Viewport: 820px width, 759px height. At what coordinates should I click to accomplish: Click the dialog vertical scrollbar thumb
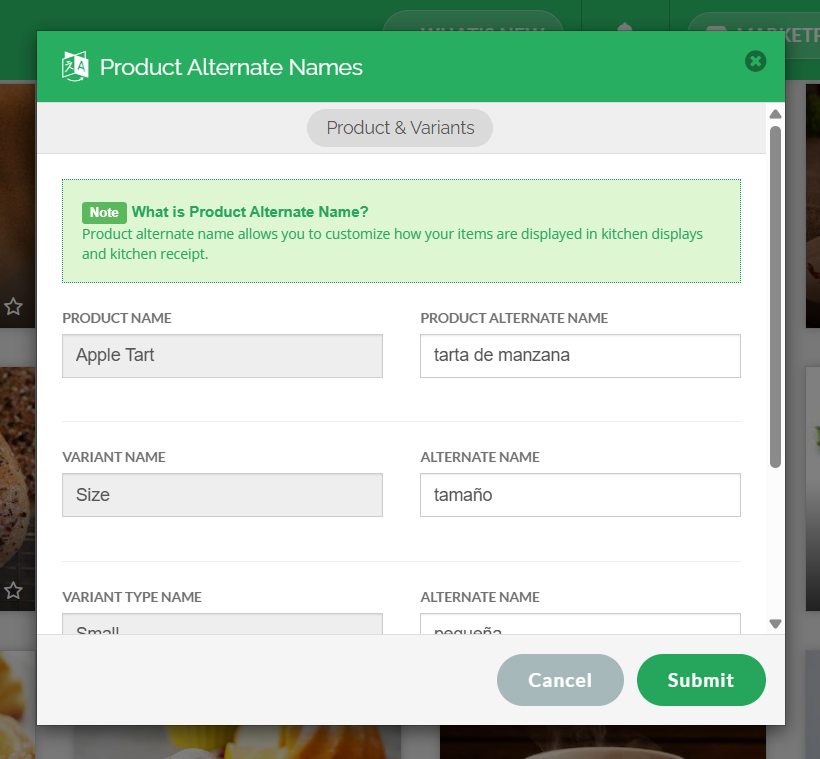(x=775, y=297)
